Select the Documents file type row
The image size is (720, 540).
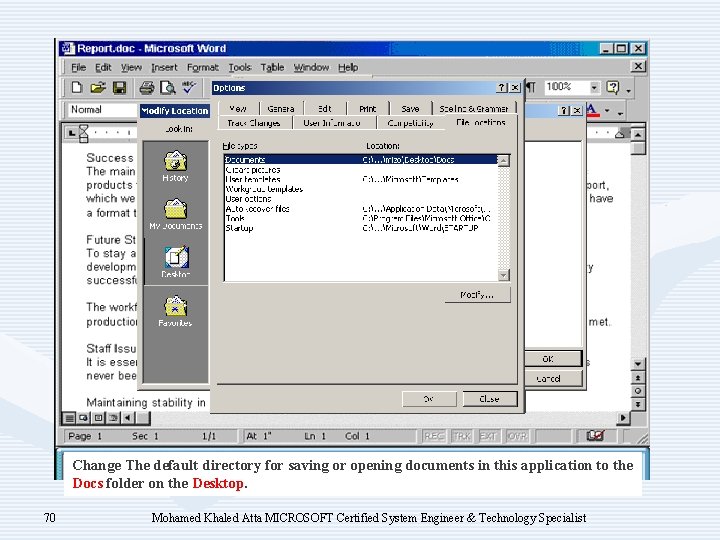coord(361,160)
